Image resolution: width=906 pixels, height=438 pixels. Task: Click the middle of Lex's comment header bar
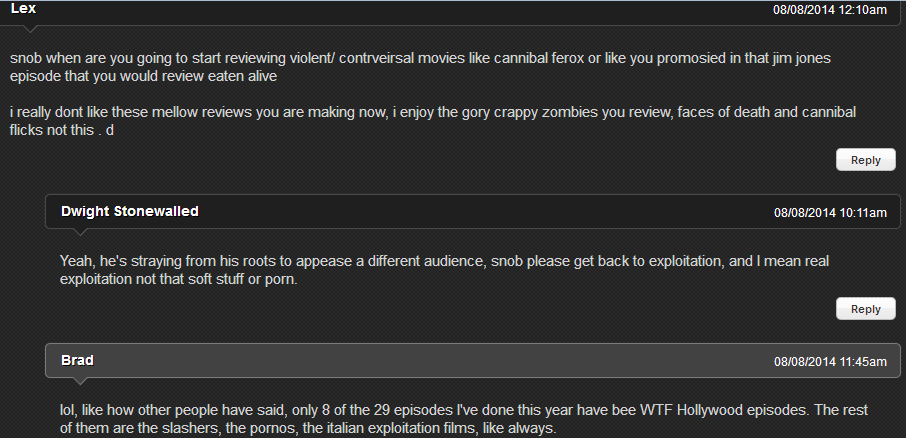[450, 10]
